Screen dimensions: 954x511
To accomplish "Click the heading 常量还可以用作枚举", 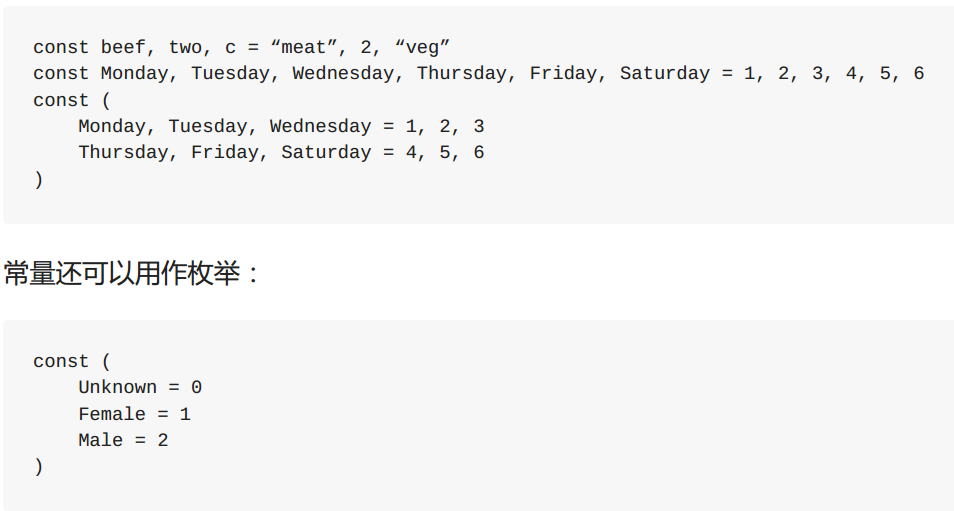I will pyautogui.click(x=122, y=273).
